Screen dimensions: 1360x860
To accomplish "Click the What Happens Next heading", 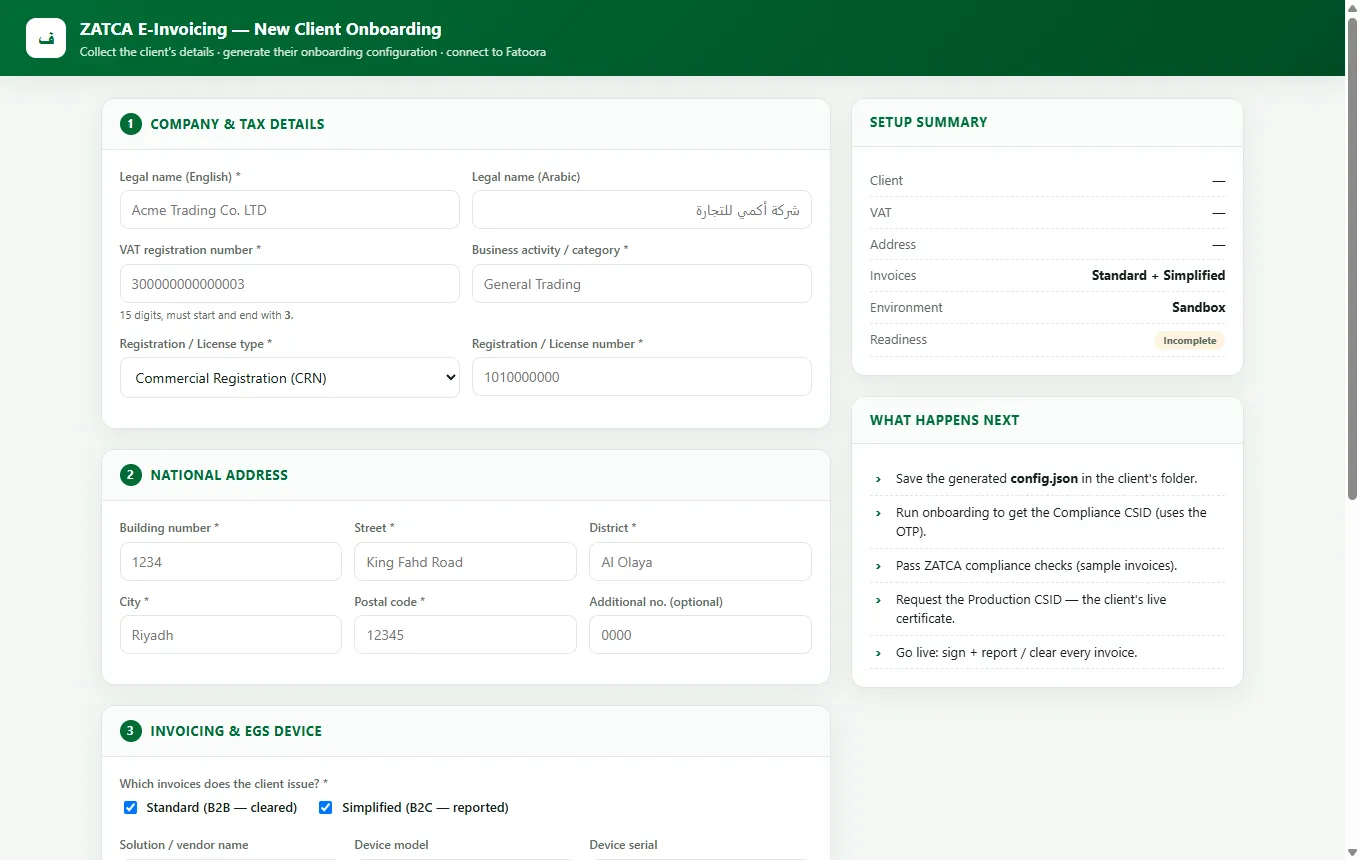I will tap(944, 420).
